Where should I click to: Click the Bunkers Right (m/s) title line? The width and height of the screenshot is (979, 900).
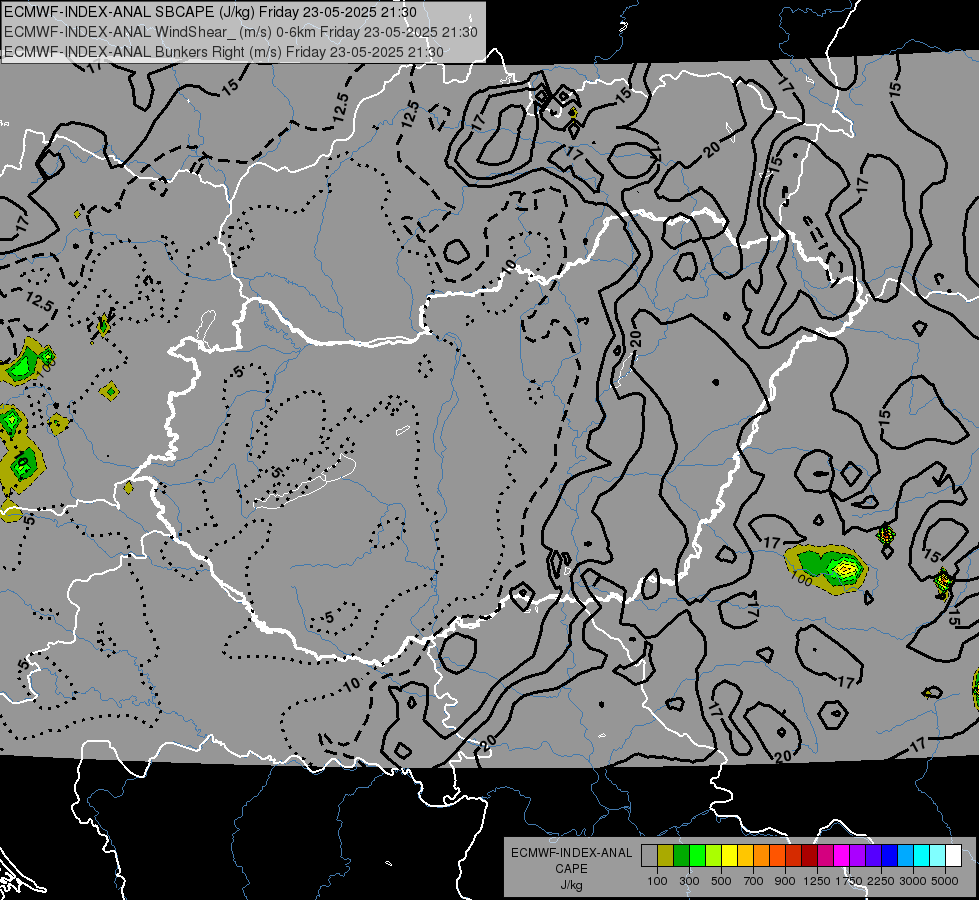point(224,52)
